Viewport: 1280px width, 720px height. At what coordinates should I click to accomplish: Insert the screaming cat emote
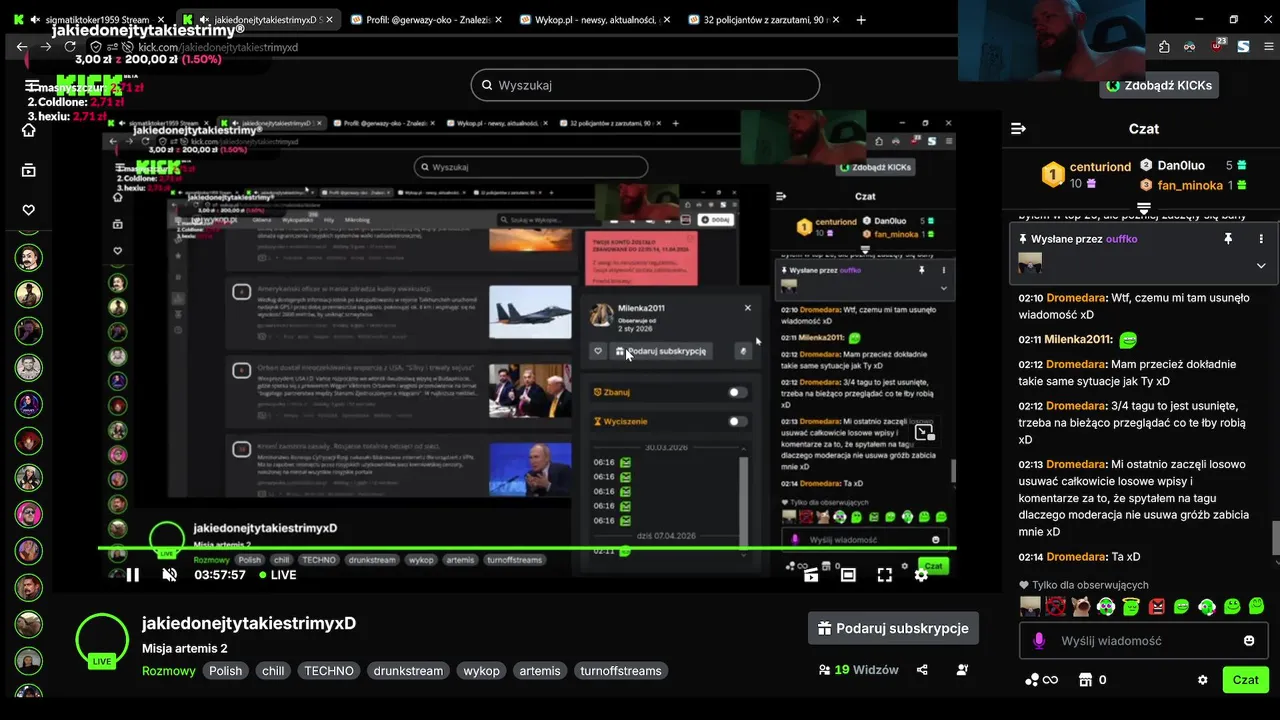pos(1080,606)
